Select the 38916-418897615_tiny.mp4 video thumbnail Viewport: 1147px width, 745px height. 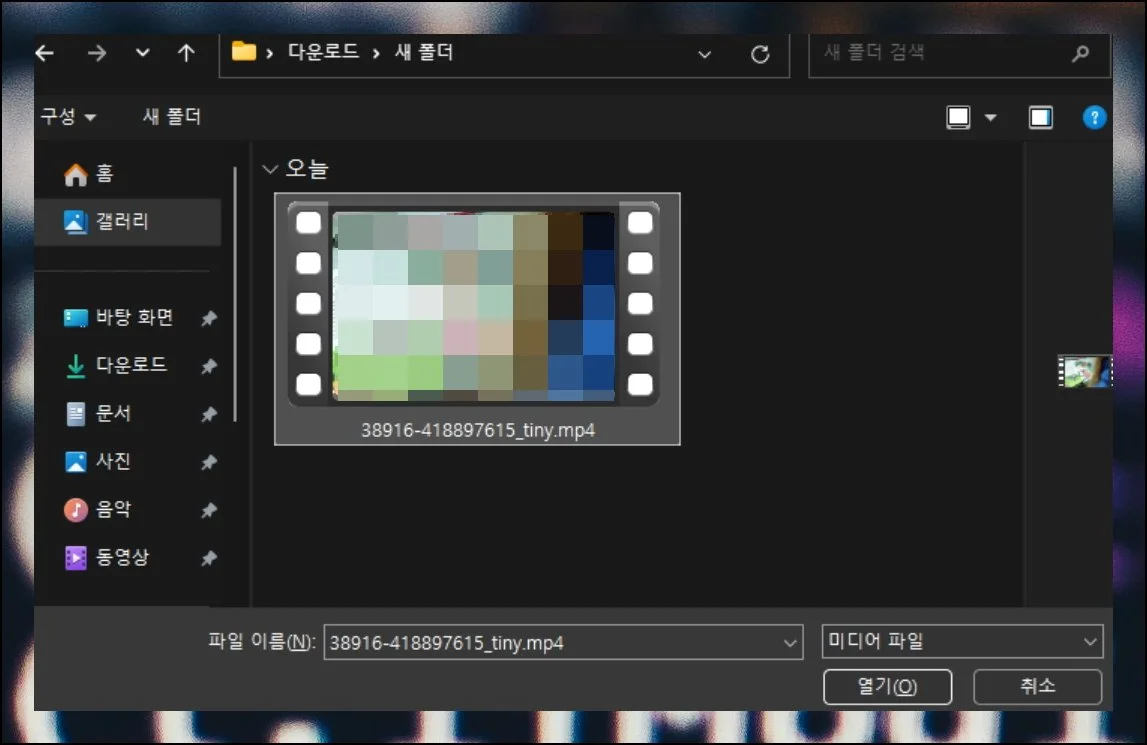476,308
